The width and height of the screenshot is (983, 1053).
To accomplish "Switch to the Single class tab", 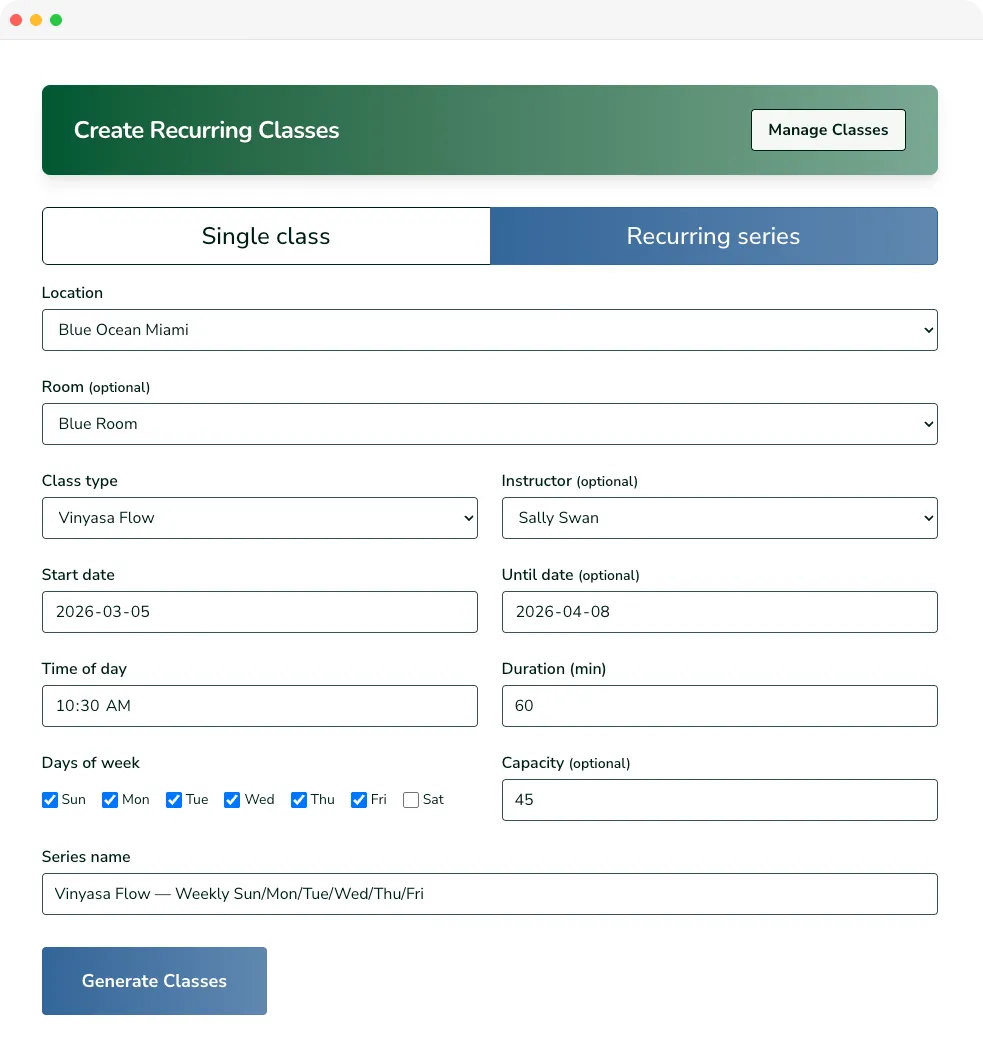I will (x=265, y=236).
